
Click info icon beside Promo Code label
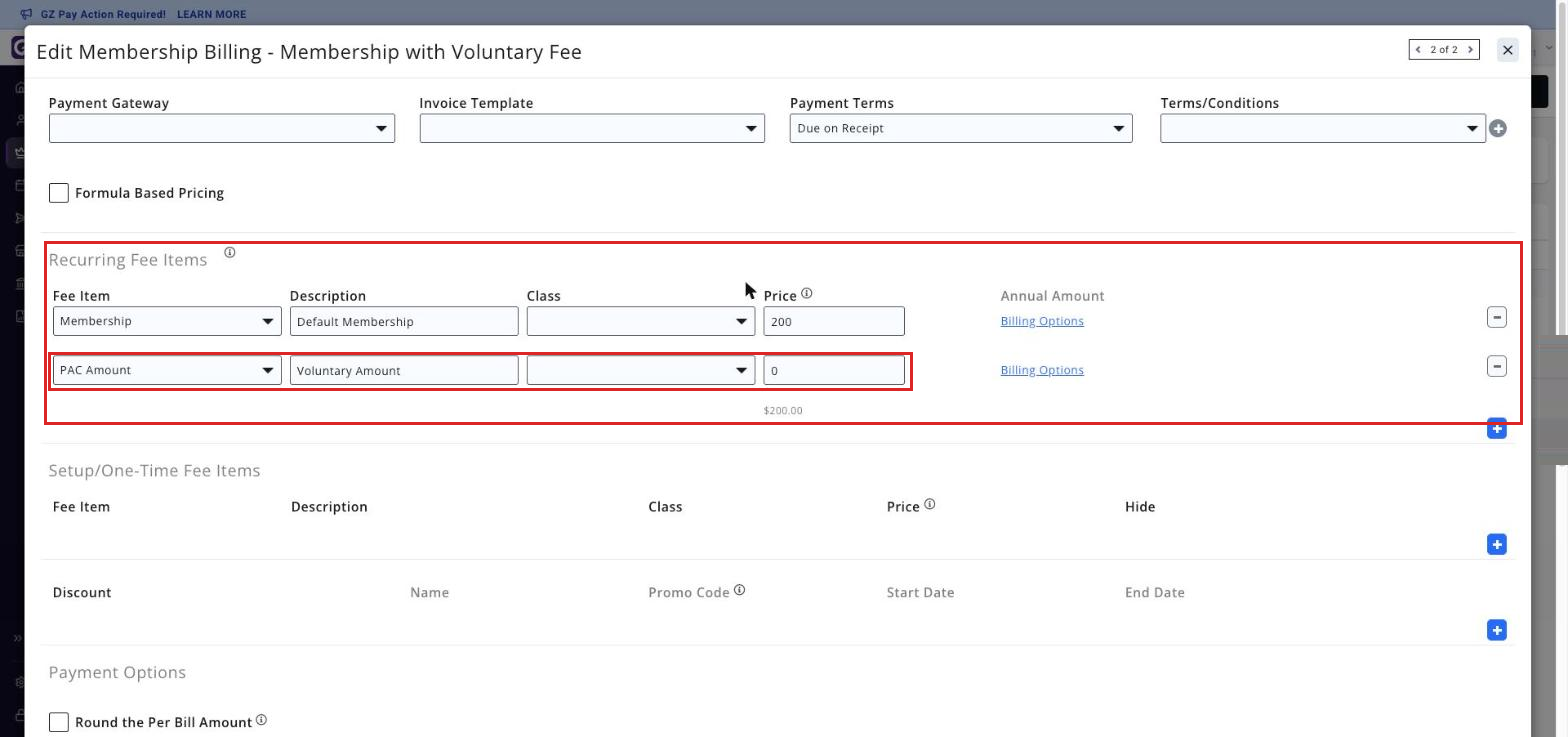(x=740, y=590)
